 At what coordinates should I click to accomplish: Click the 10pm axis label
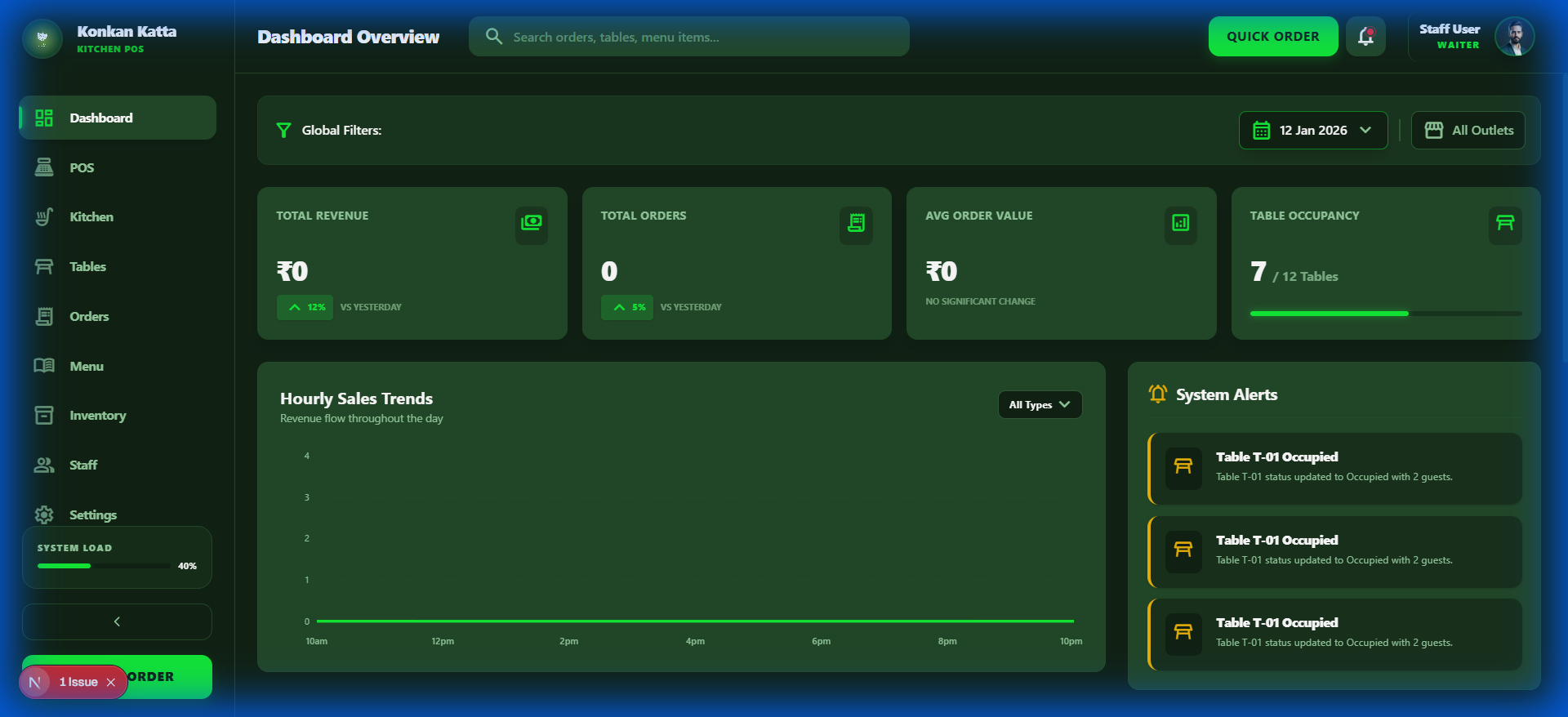click(x=1071, y=642)
